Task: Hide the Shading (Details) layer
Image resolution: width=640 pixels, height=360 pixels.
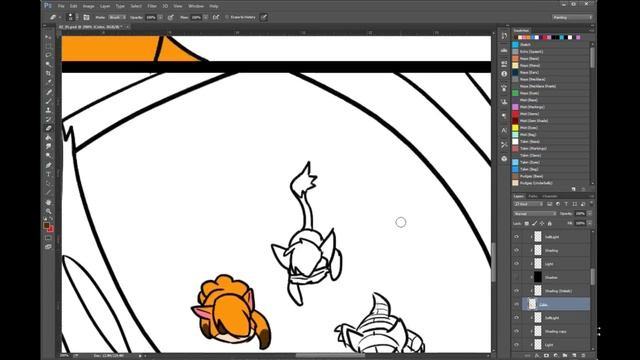Action: [x=516, y=291]
